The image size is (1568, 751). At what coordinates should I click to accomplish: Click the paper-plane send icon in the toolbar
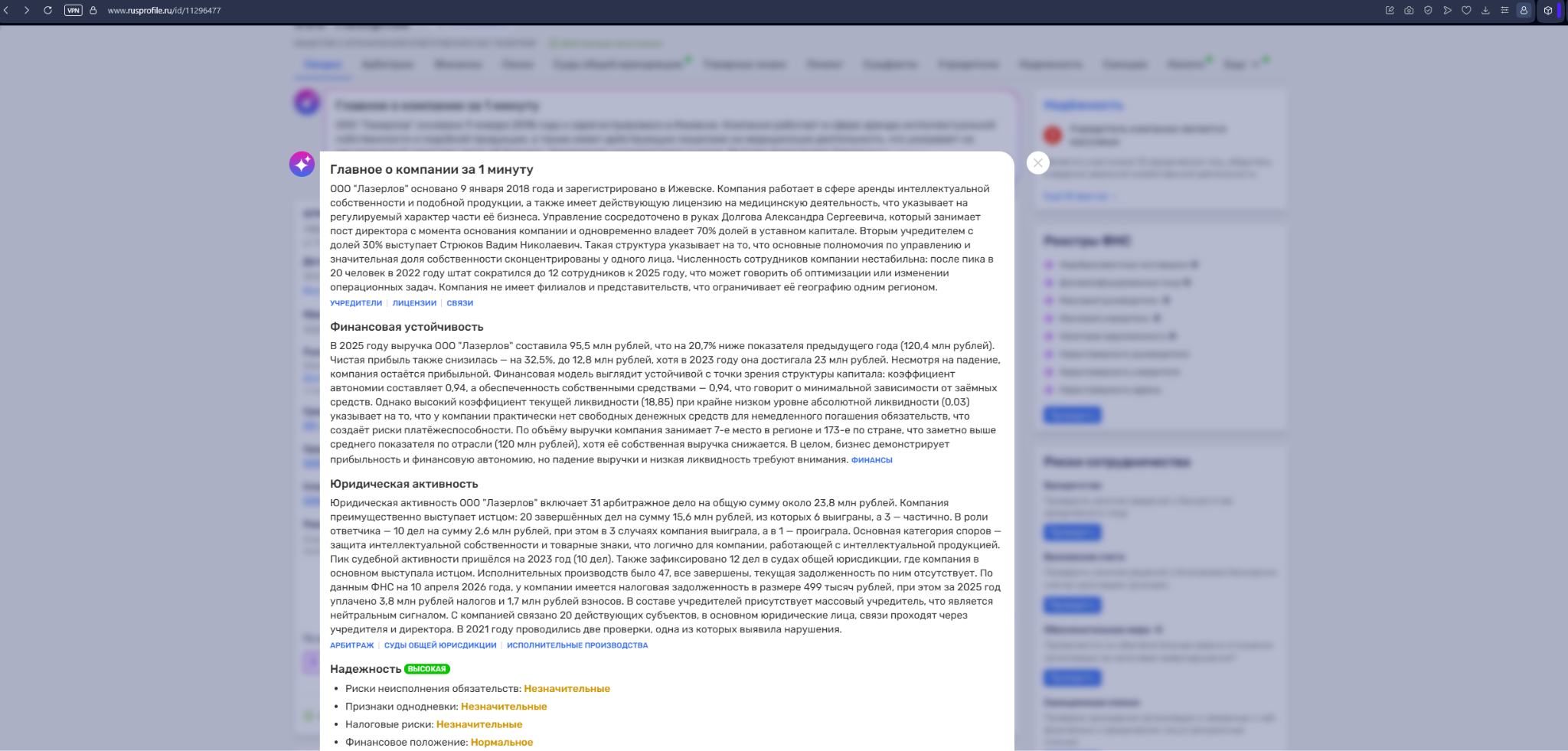[x=1447, y=11]
